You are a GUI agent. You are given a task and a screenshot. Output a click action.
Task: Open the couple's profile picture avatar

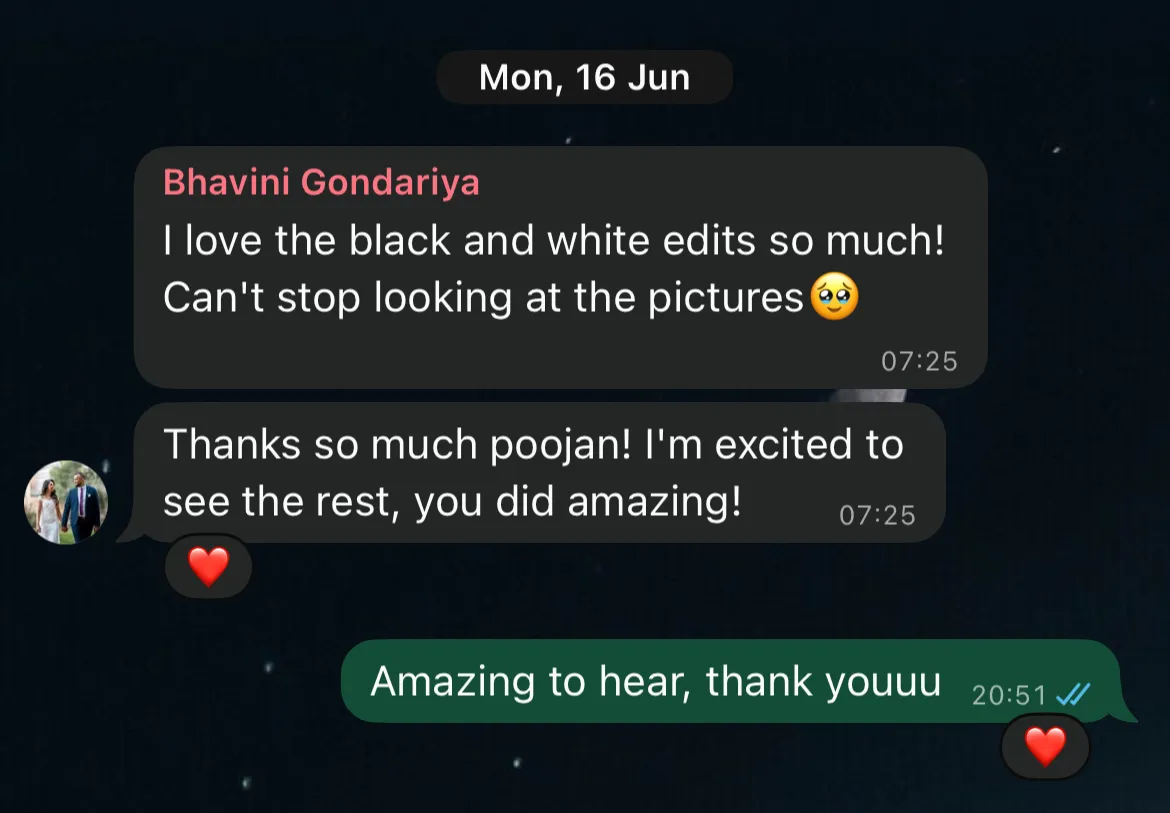(66, 502)
